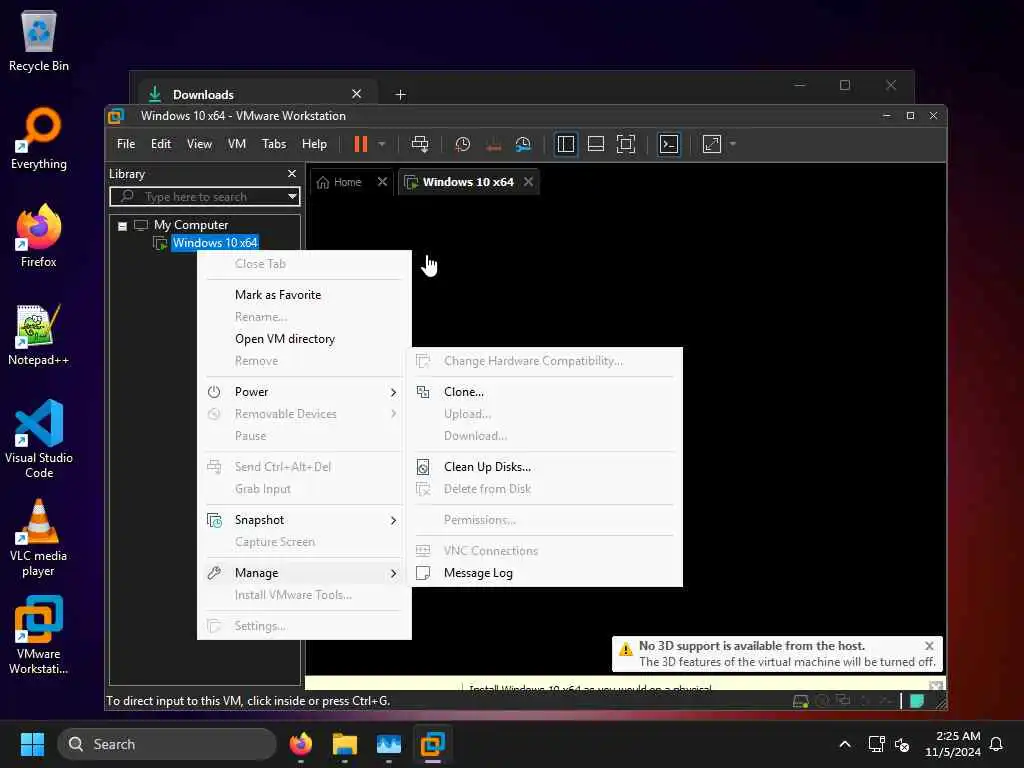Image resolution: width=1024 pixels, height=768 pixels.
Task: Close the Windows 10 x64 tab
Action: pyautogui.click(x=528, y=182)
